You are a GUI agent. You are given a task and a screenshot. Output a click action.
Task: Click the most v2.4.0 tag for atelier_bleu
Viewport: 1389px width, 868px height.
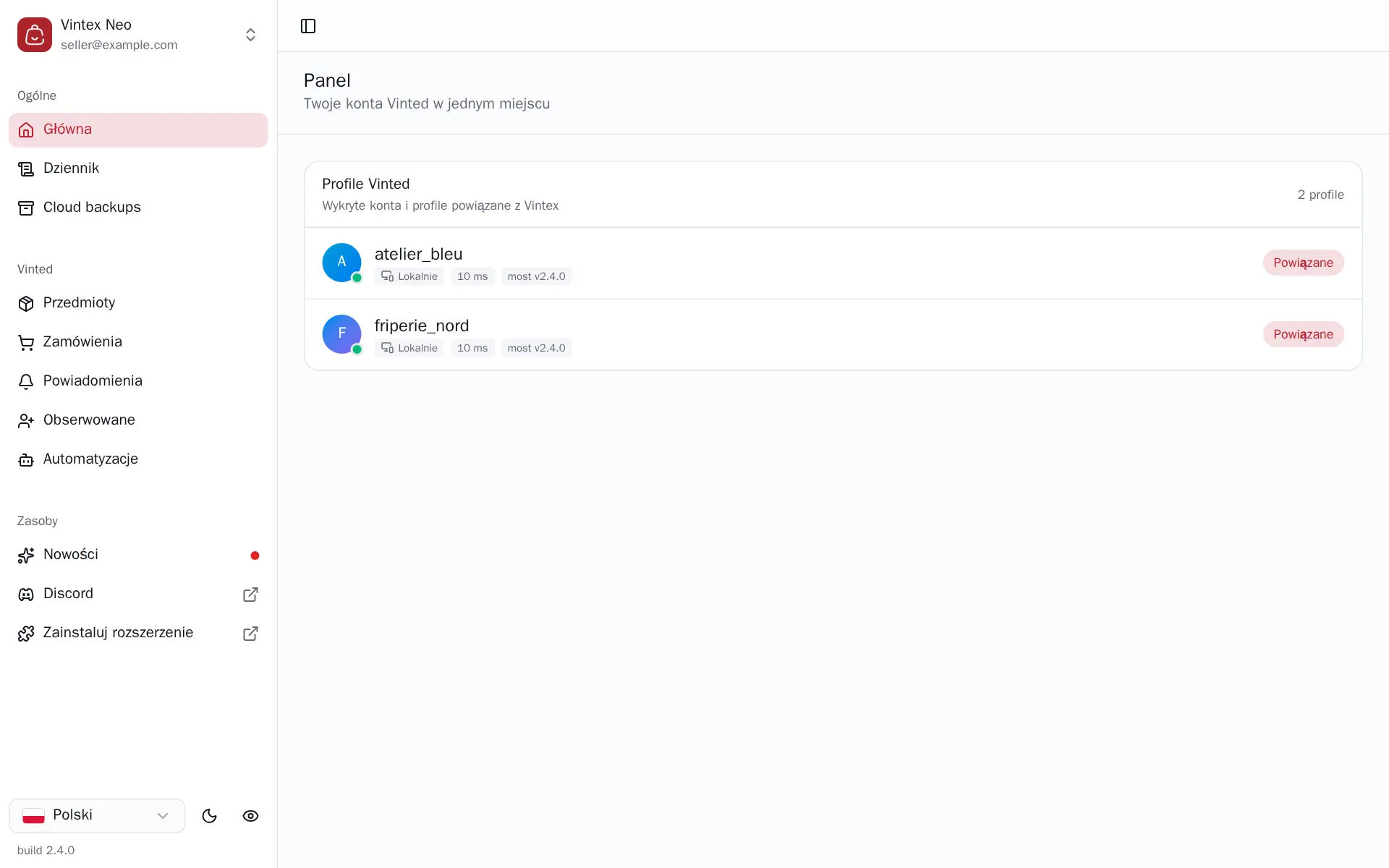pyautogui.click(x=536, y=276)
